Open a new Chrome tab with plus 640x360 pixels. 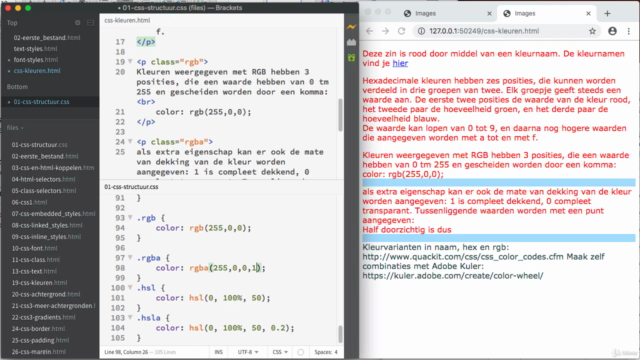607,13
